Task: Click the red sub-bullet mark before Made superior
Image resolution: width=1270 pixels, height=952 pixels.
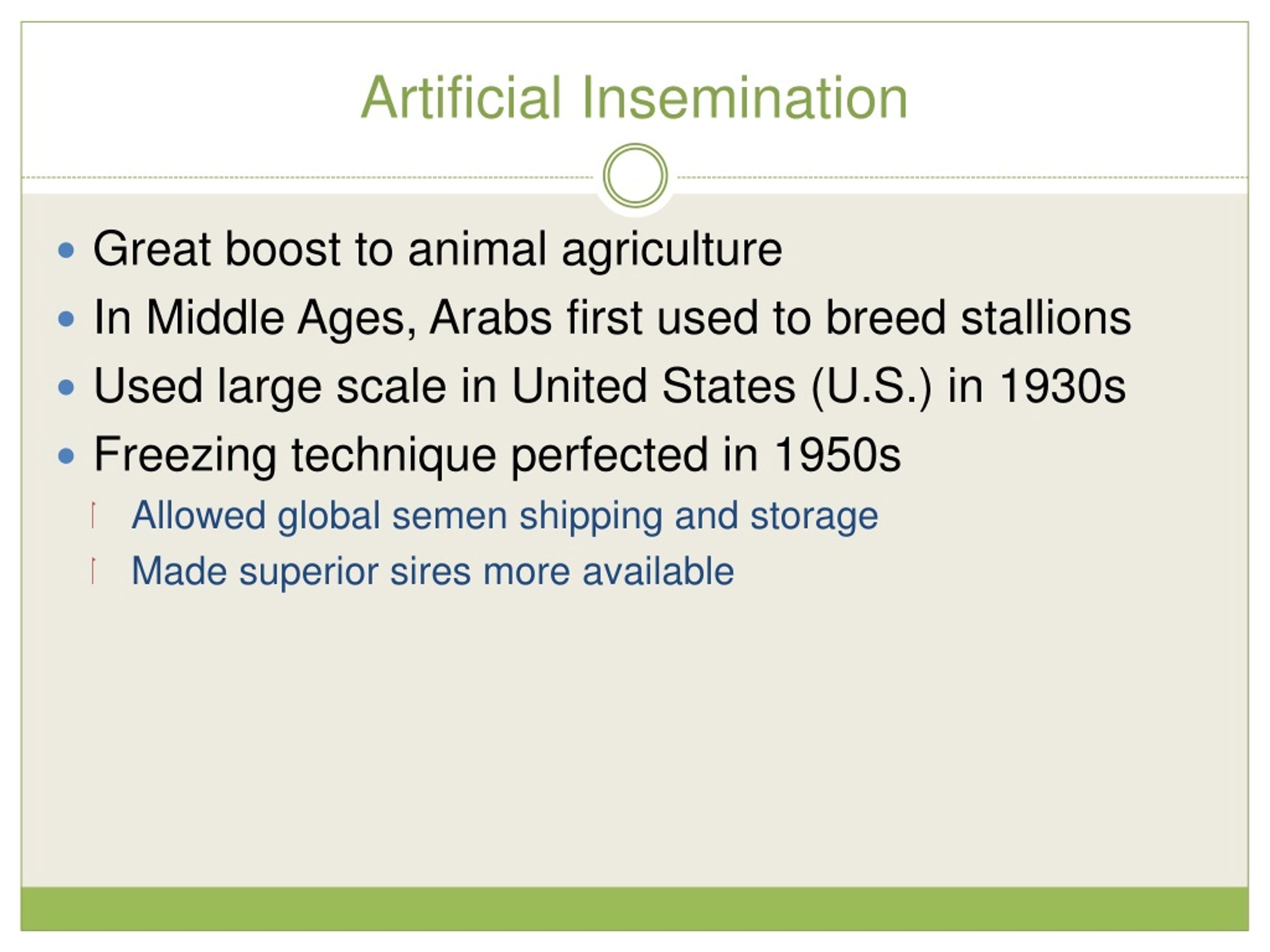Action: click(93, 570)
